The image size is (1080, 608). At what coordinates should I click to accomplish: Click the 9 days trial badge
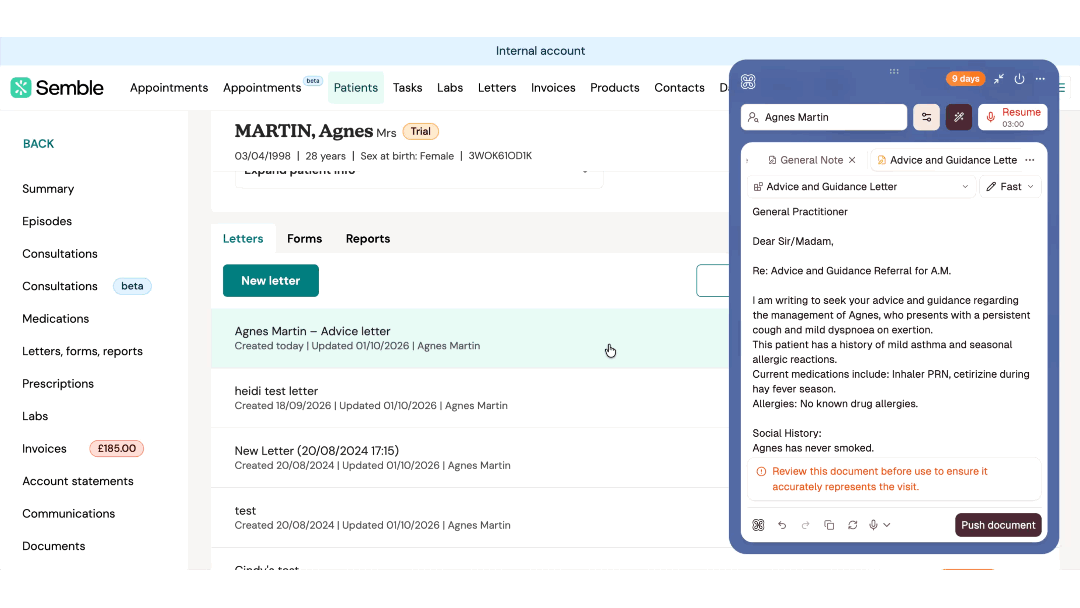[966, 78]
